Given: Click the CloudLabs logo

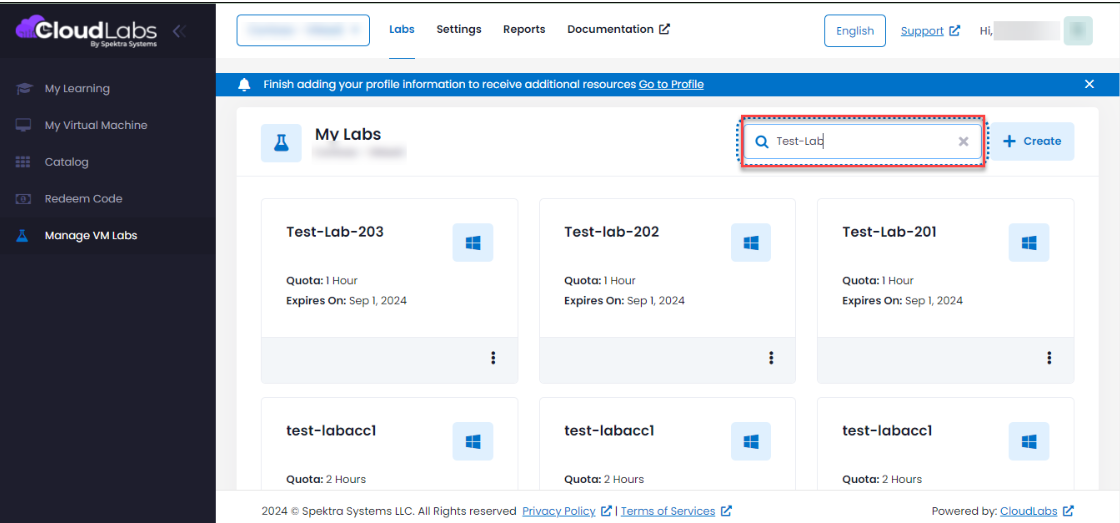Looking at the screenshot, I should 88,31.
